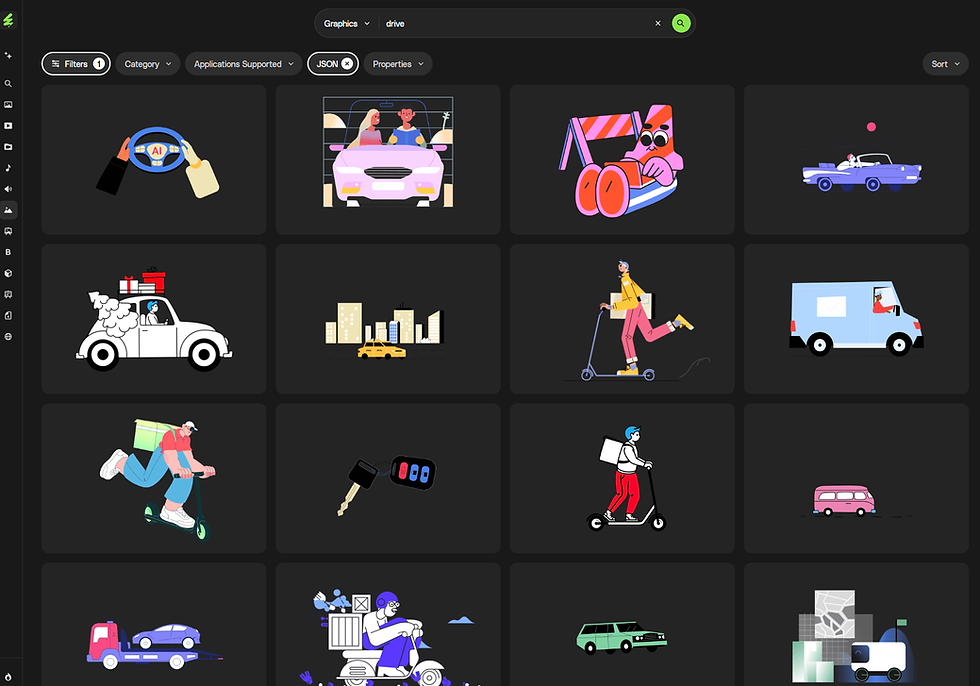980x686 pixels.
Task: Select the highlighted Graphics icon in the sidebar
Action: coord(8,210)
